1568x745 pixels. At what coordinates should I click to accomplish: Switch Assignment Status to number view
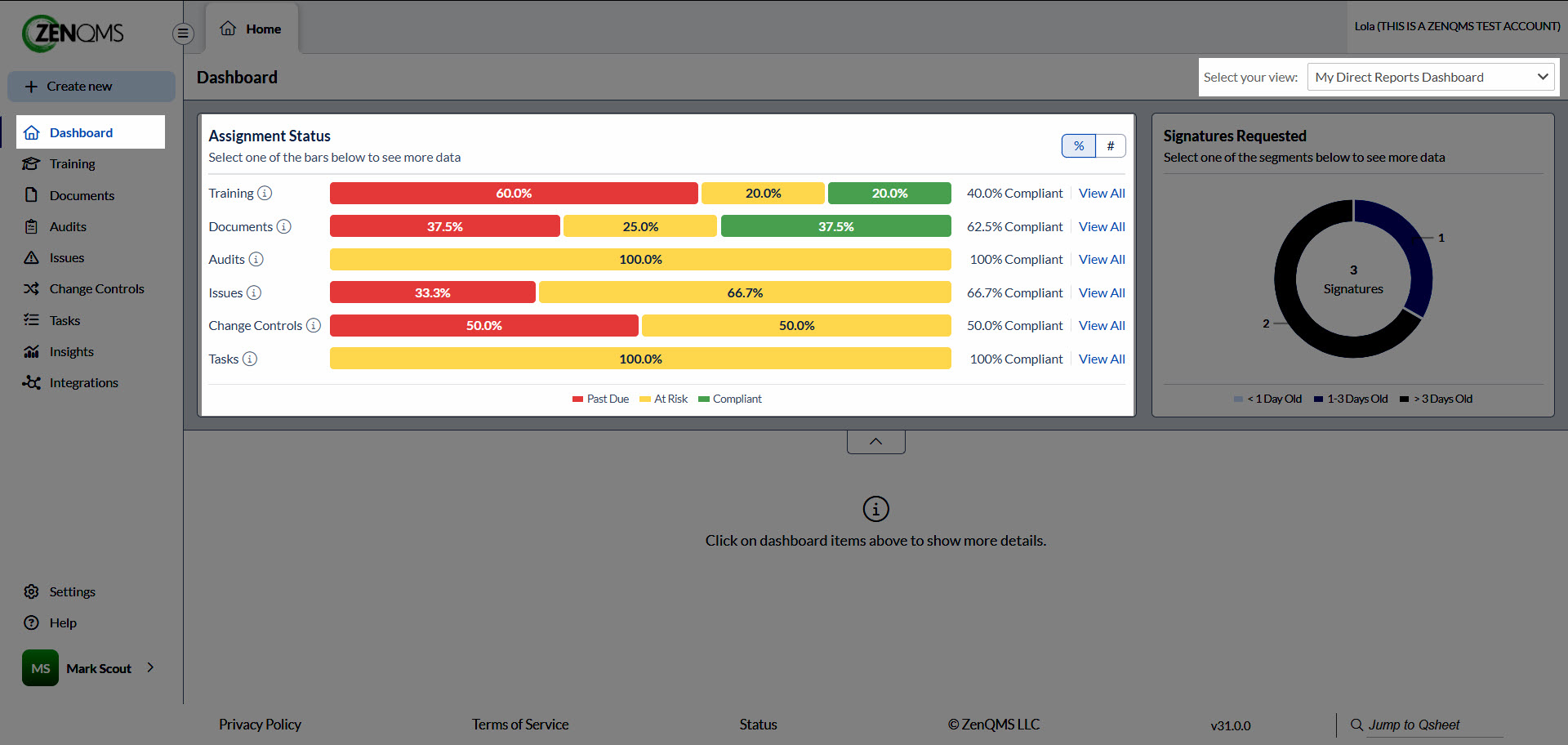click(1111, 146)
